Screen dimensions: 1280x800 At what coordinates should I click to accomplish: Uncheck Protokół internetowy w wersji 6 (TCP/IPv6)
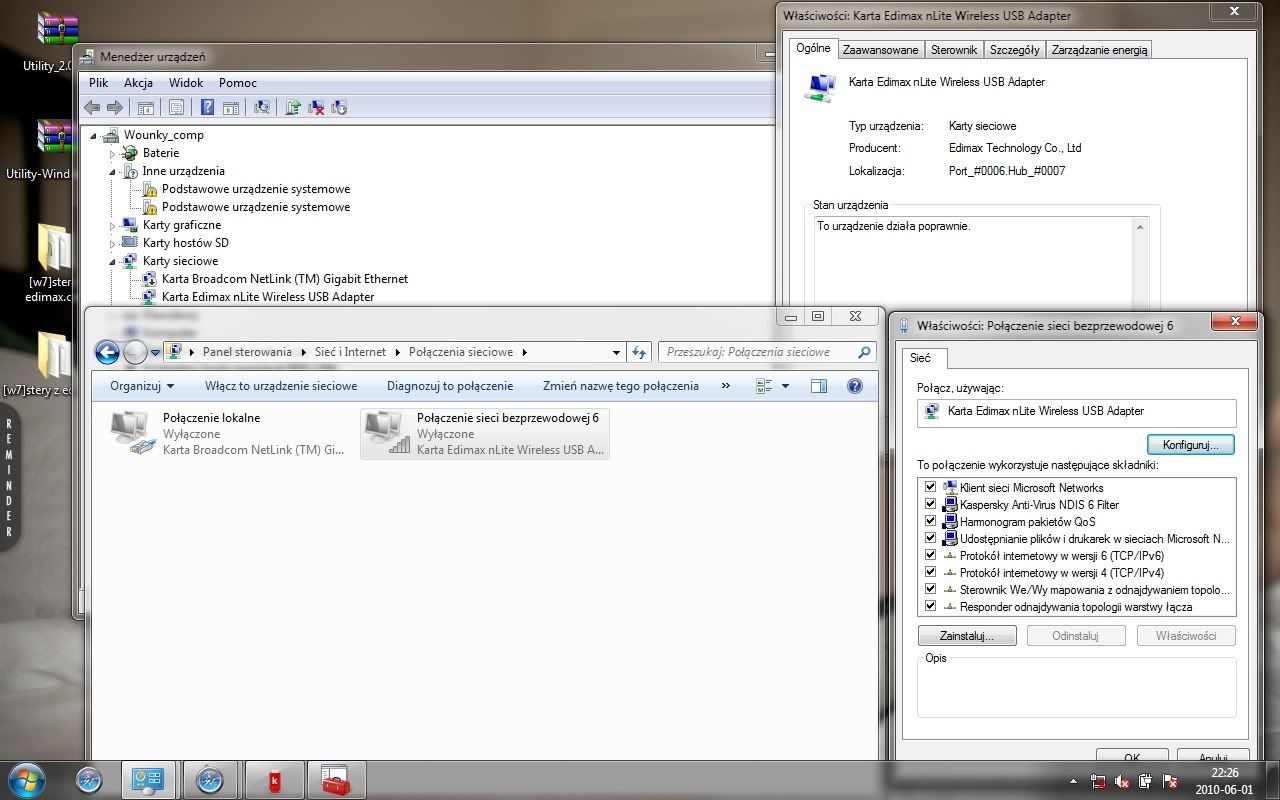tap(930, 555)
